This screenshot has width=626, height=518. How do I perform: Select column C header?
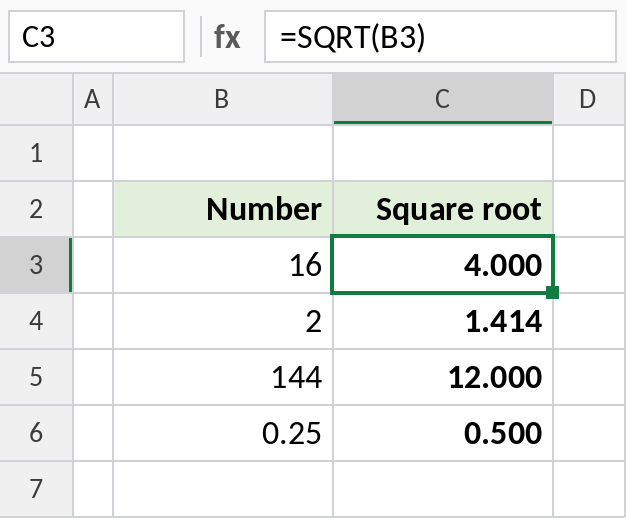click(443, 99)
